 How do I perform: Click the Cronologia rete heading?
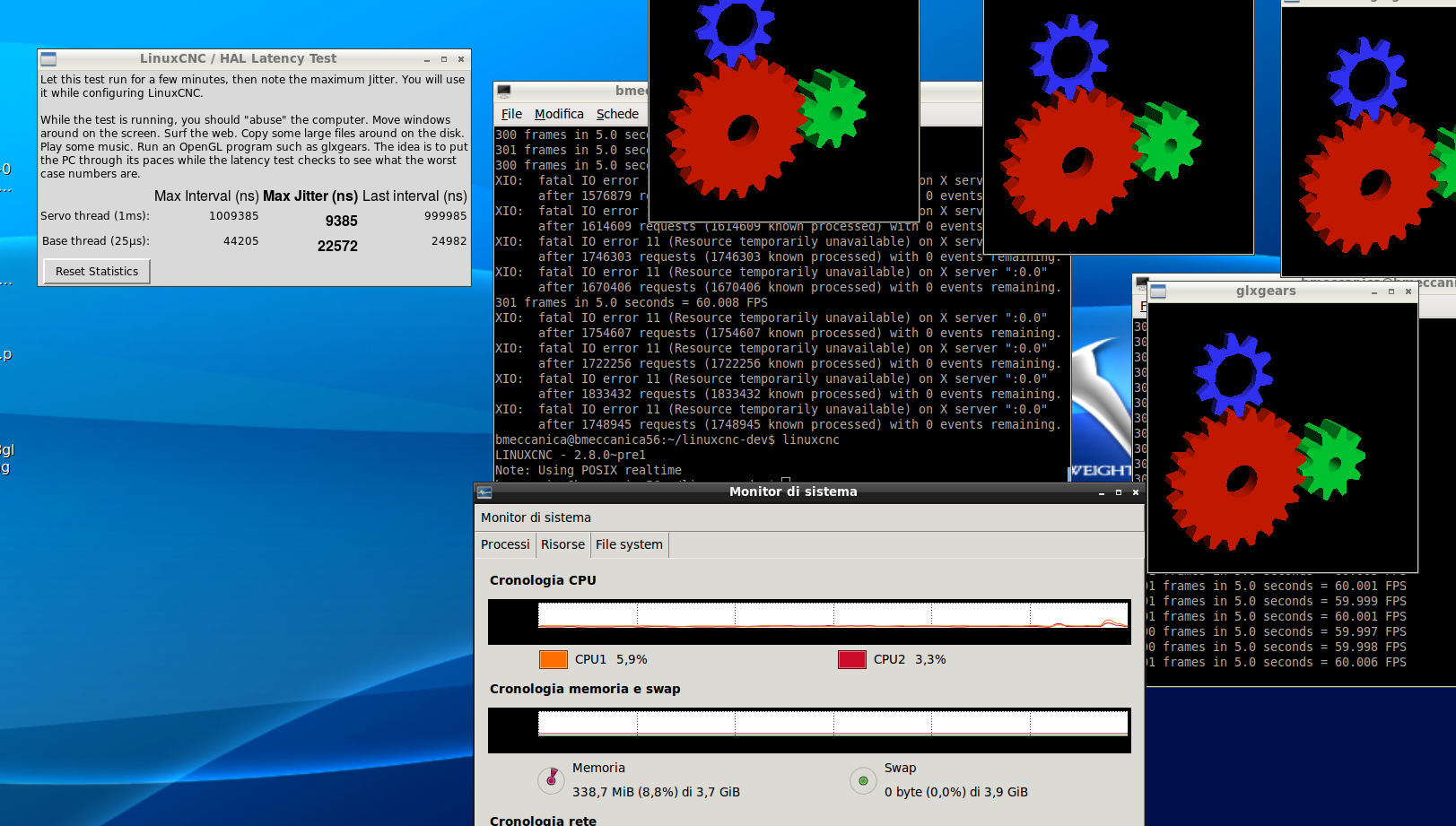pos(543,820)
